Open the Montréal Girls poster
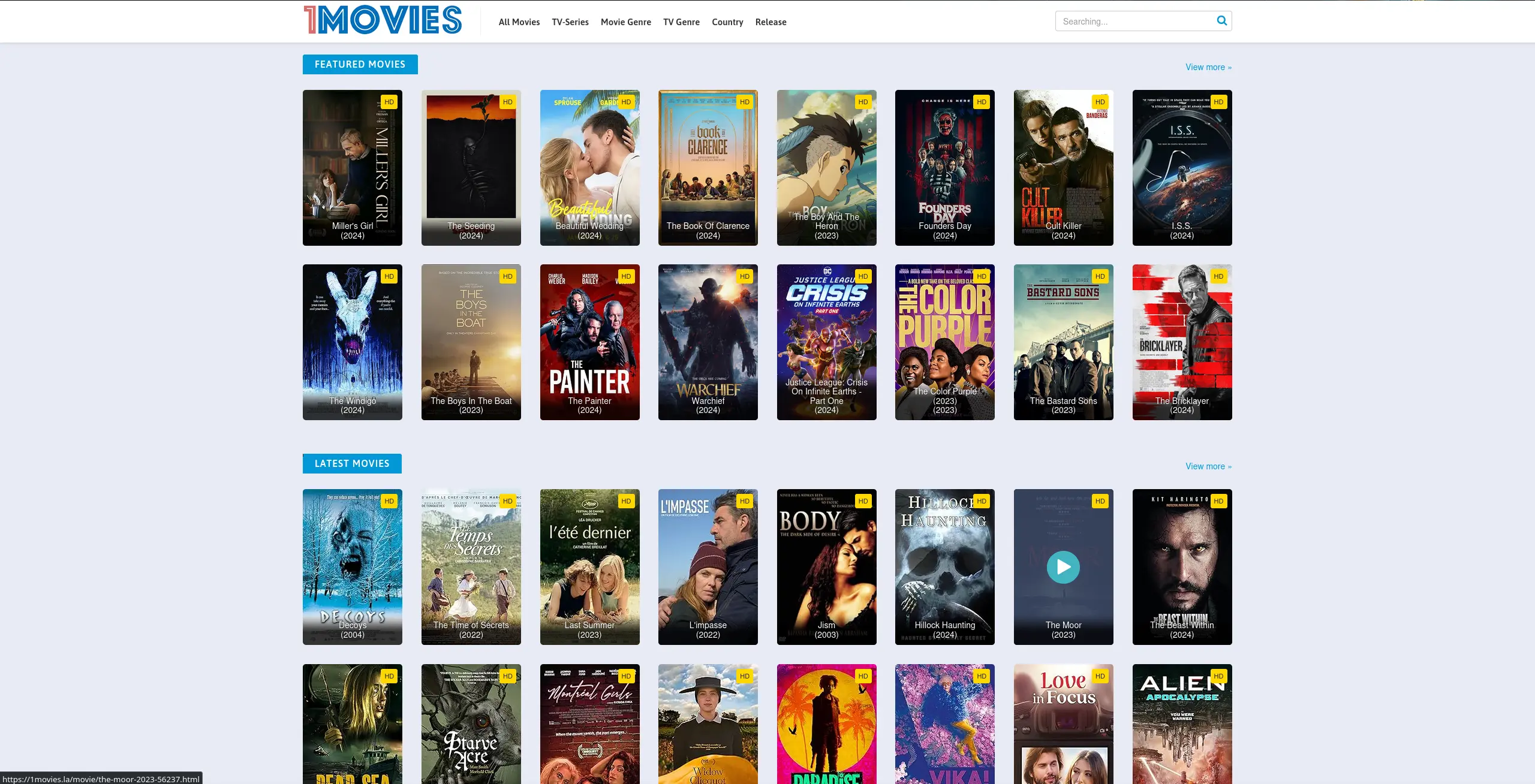 click(590, 724)
